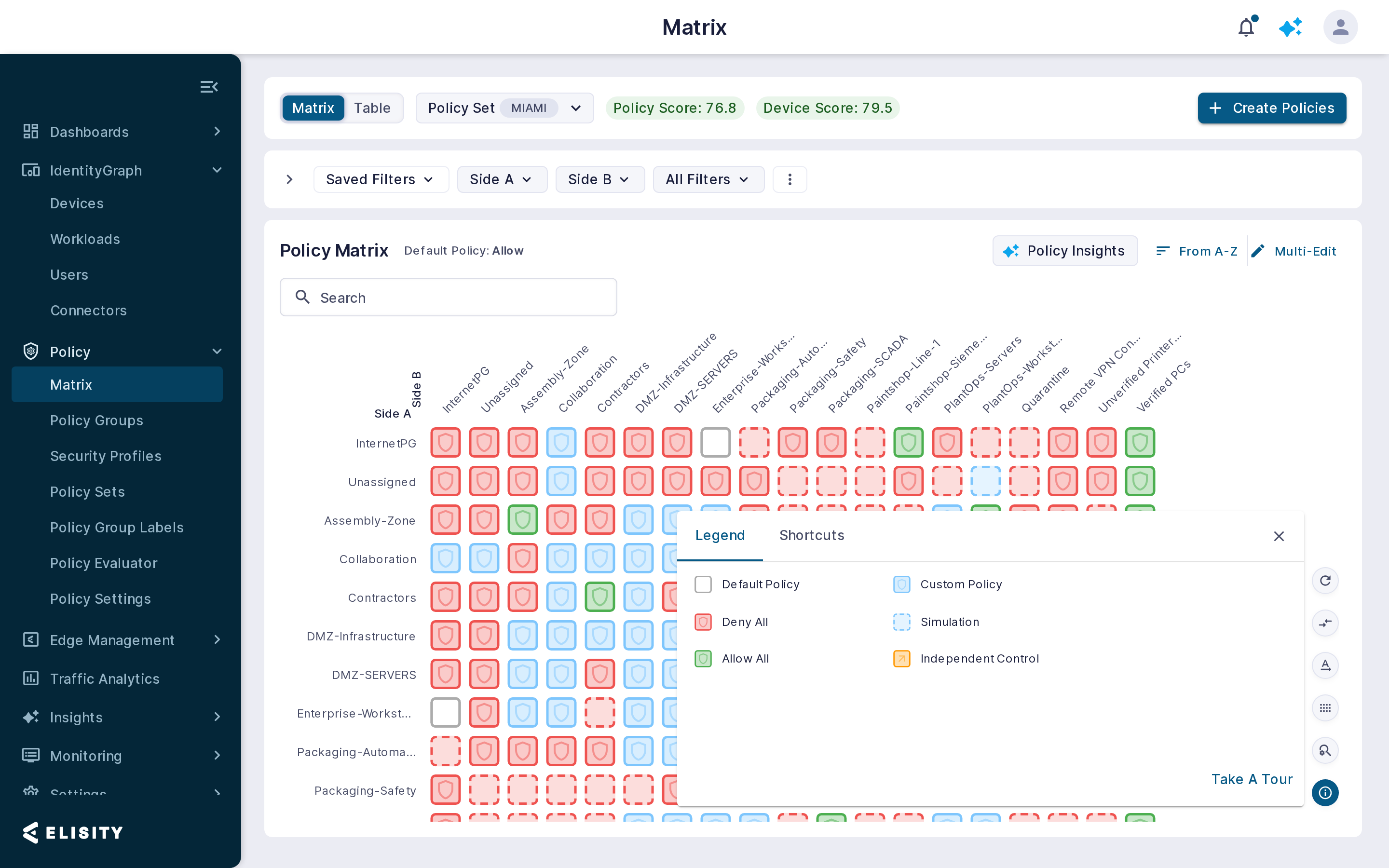
Task: Click the green InternetPG to Verified PCs cell
Action: pyautogui.click(x=1139, y=443)
